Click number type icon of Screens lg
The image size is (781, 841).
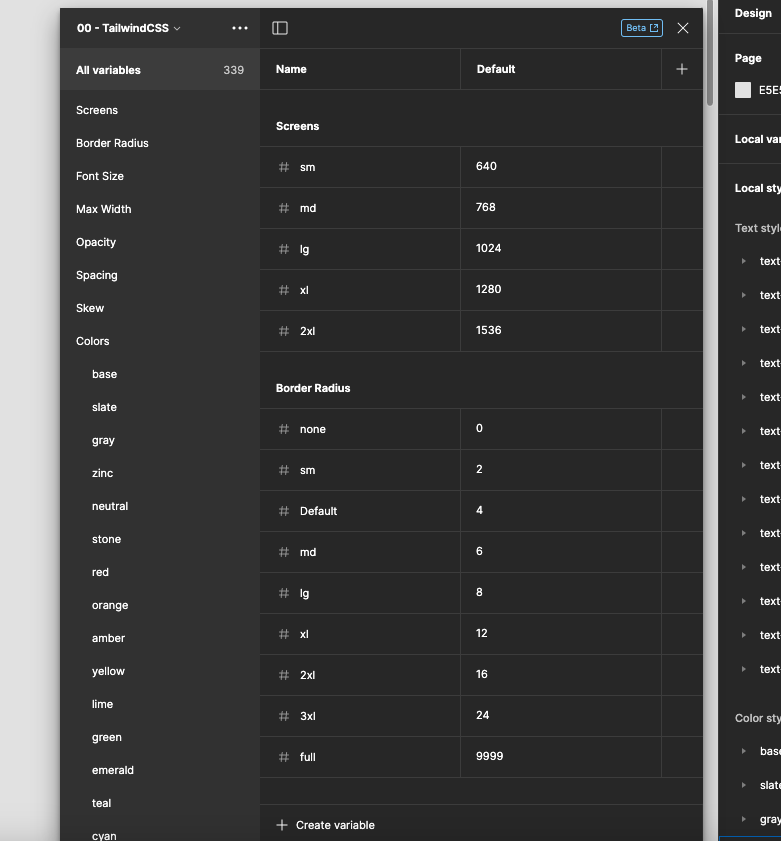(x=284, y=249)
